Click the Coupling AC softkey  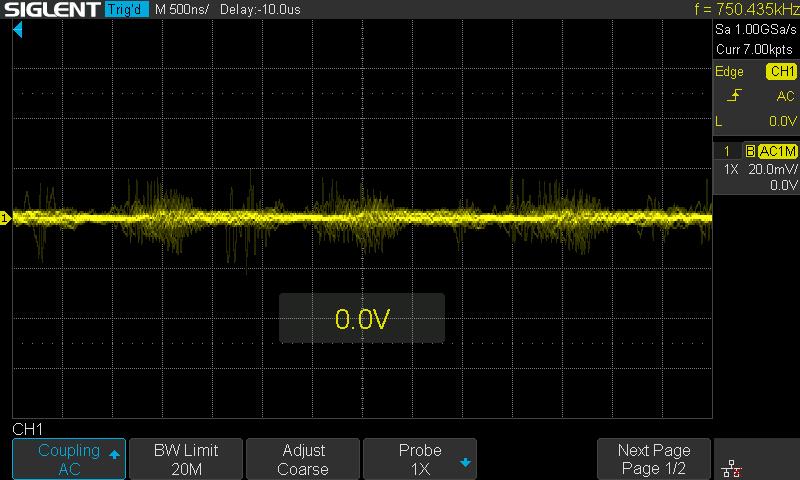pos(69,459)
